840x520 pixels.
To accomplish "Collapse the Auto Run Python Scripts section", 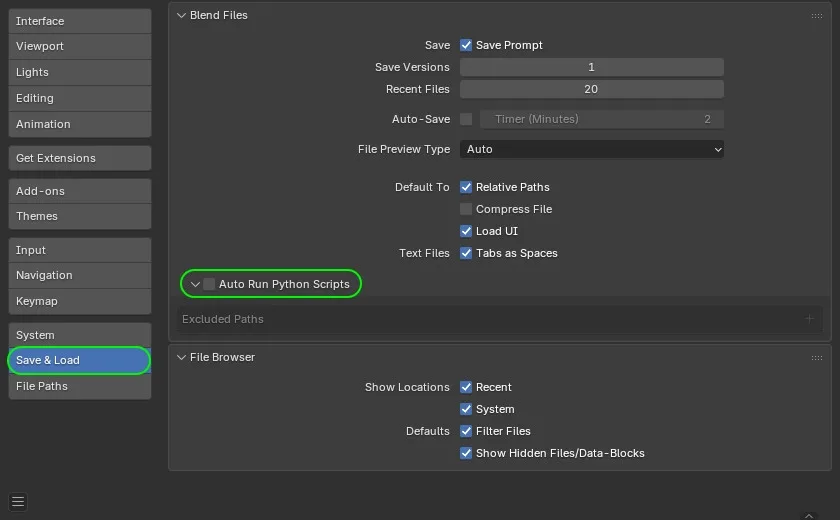I will click(x=195, y=284).
